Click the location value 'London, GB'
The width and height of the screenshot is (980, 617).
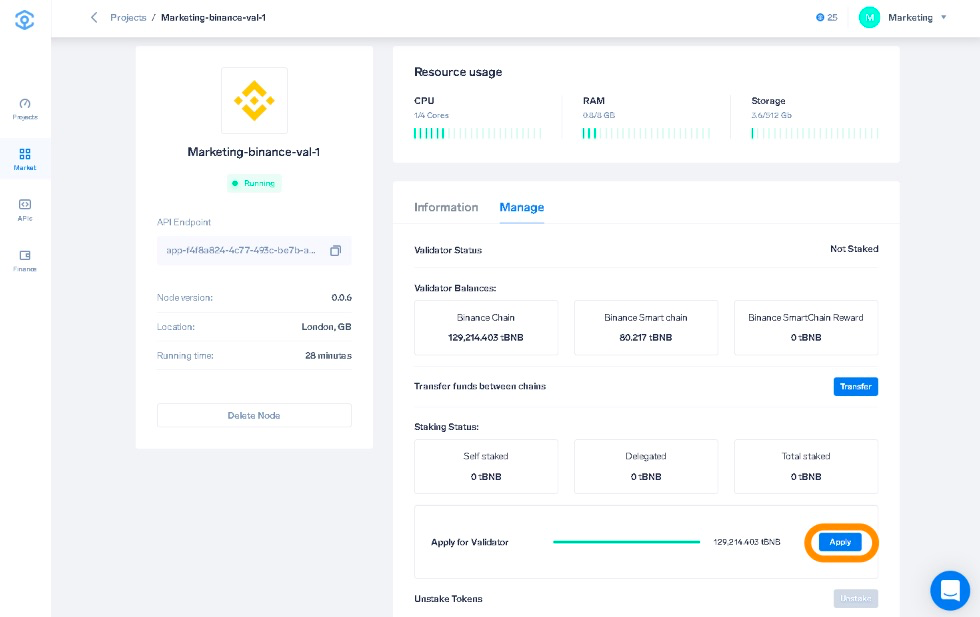pos(326,326)
